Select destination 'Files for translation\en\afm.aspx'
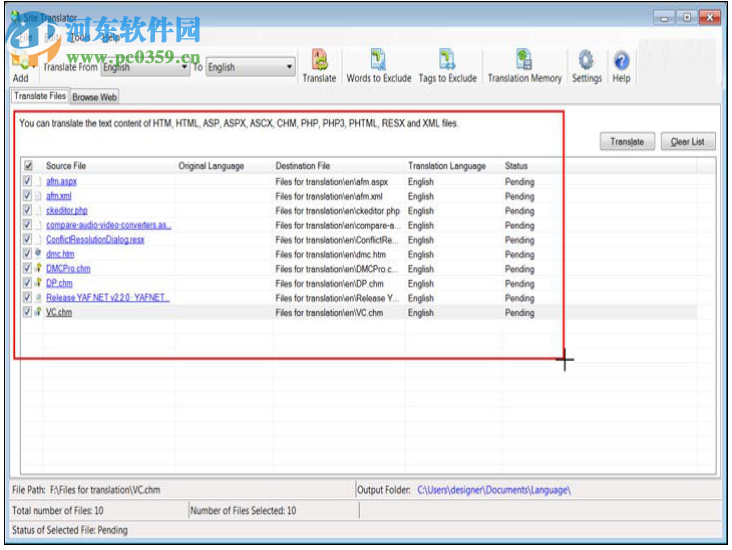Viewport: 732px width, 550px height. tap(331, 182)
